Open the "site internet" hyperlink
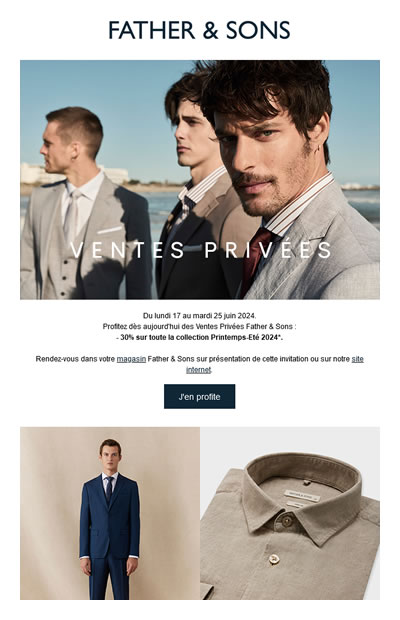This screenshot has height=620, width=400. coord(275,365)
